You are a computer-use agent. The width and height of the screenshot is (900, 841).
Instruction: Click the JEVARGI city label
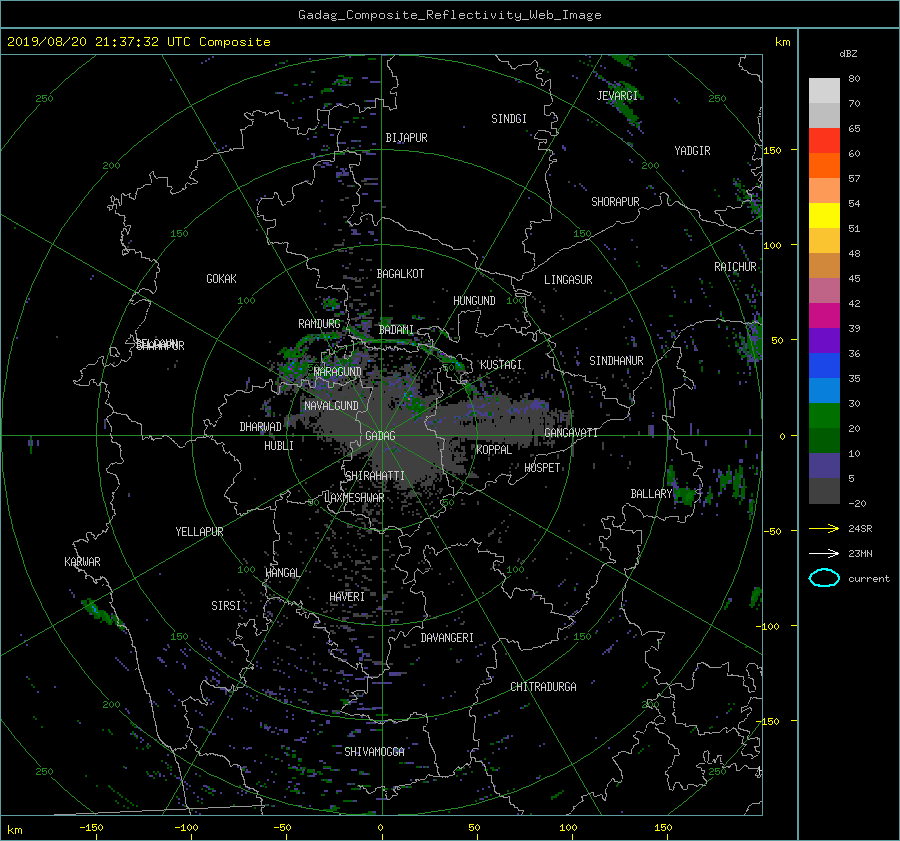[x=617, y=96]
